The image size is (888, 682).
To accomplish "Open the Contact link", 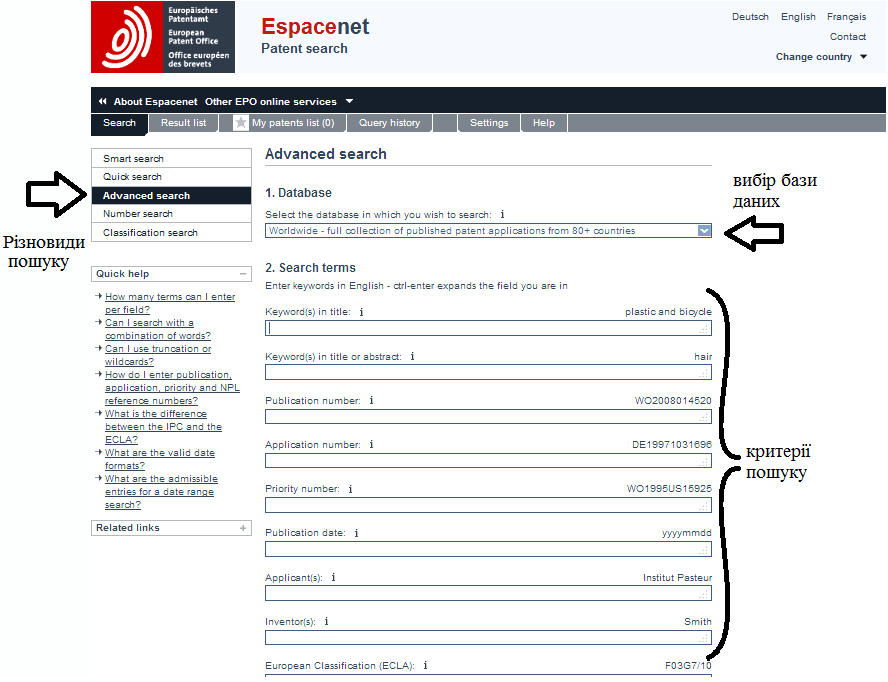I will [848, 37].
